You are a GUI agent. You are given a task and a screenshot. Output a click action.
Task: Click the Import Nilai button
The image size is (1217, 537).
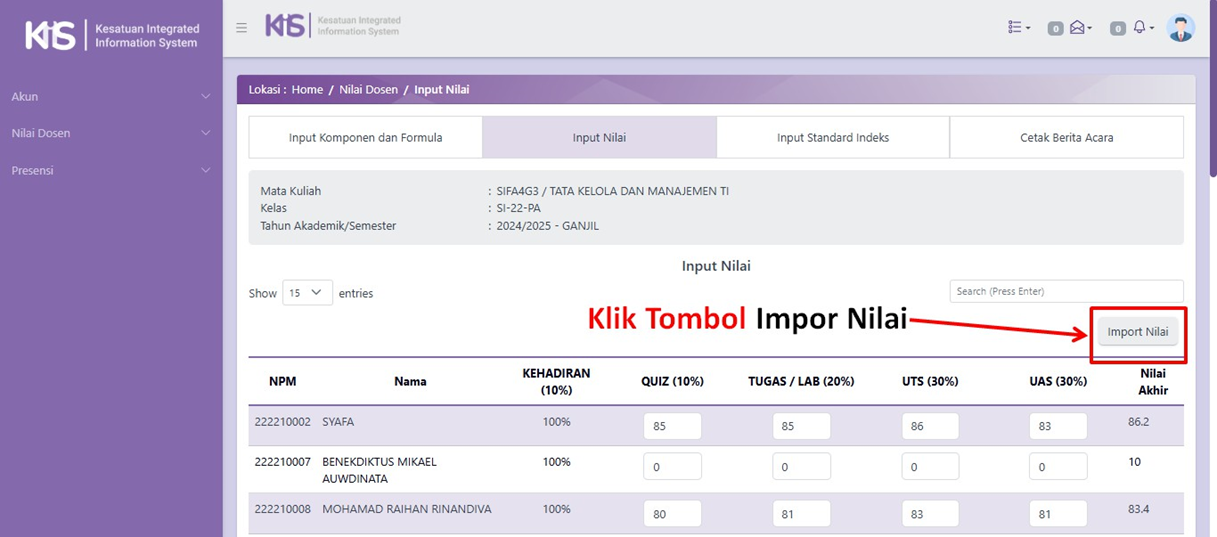click(x=1137, y=332)
